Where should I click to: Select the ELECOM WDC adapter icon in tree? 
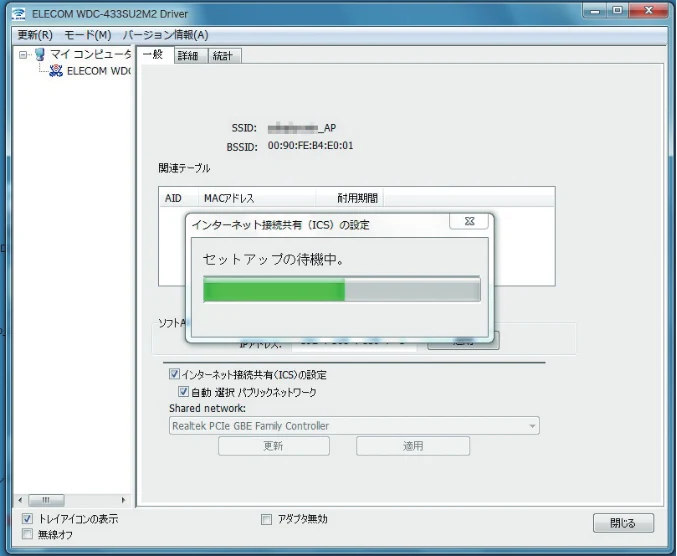pos(55,70)
